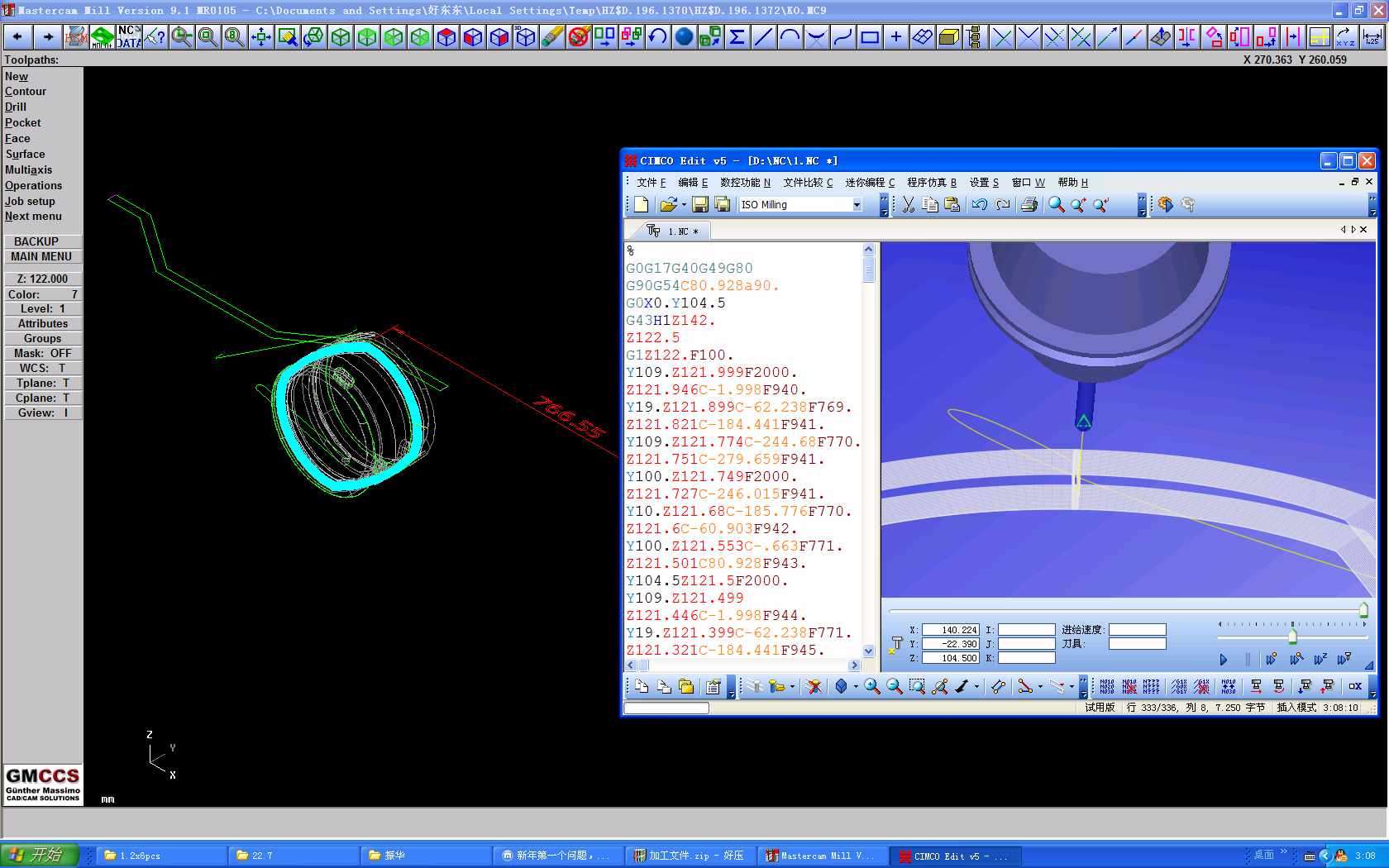Click the XYZ transform arrow icon
Viewport: 1389px width, 868px height.
[x=1345, y=37]
